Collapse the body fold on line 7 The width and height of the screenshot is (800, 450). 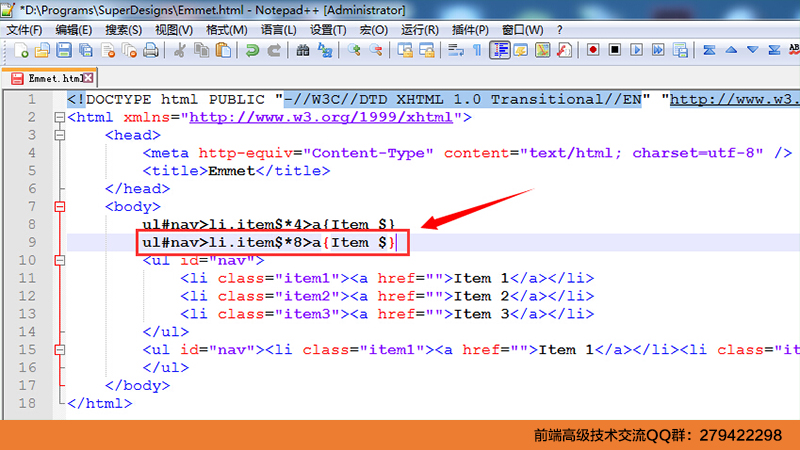click(60, 207)
